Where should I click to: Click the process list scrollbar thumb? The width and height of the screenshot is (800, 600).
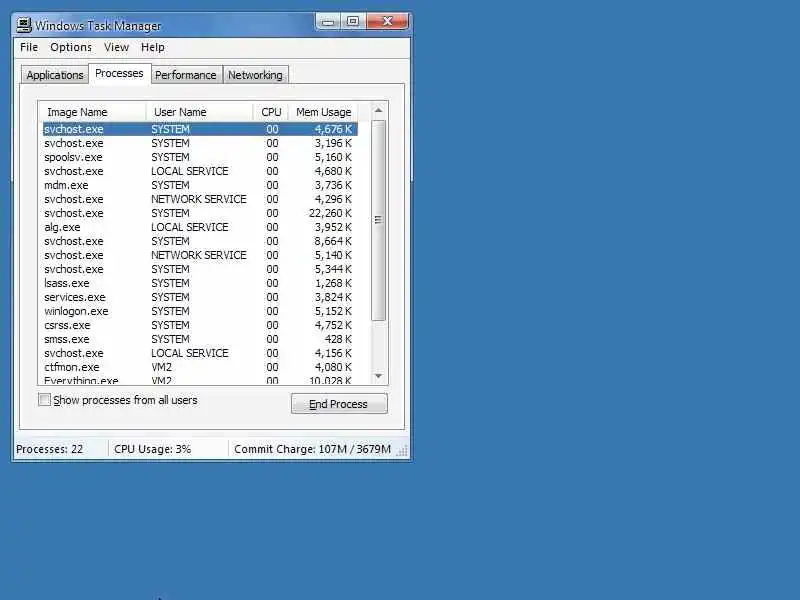(x=378, y=220)
